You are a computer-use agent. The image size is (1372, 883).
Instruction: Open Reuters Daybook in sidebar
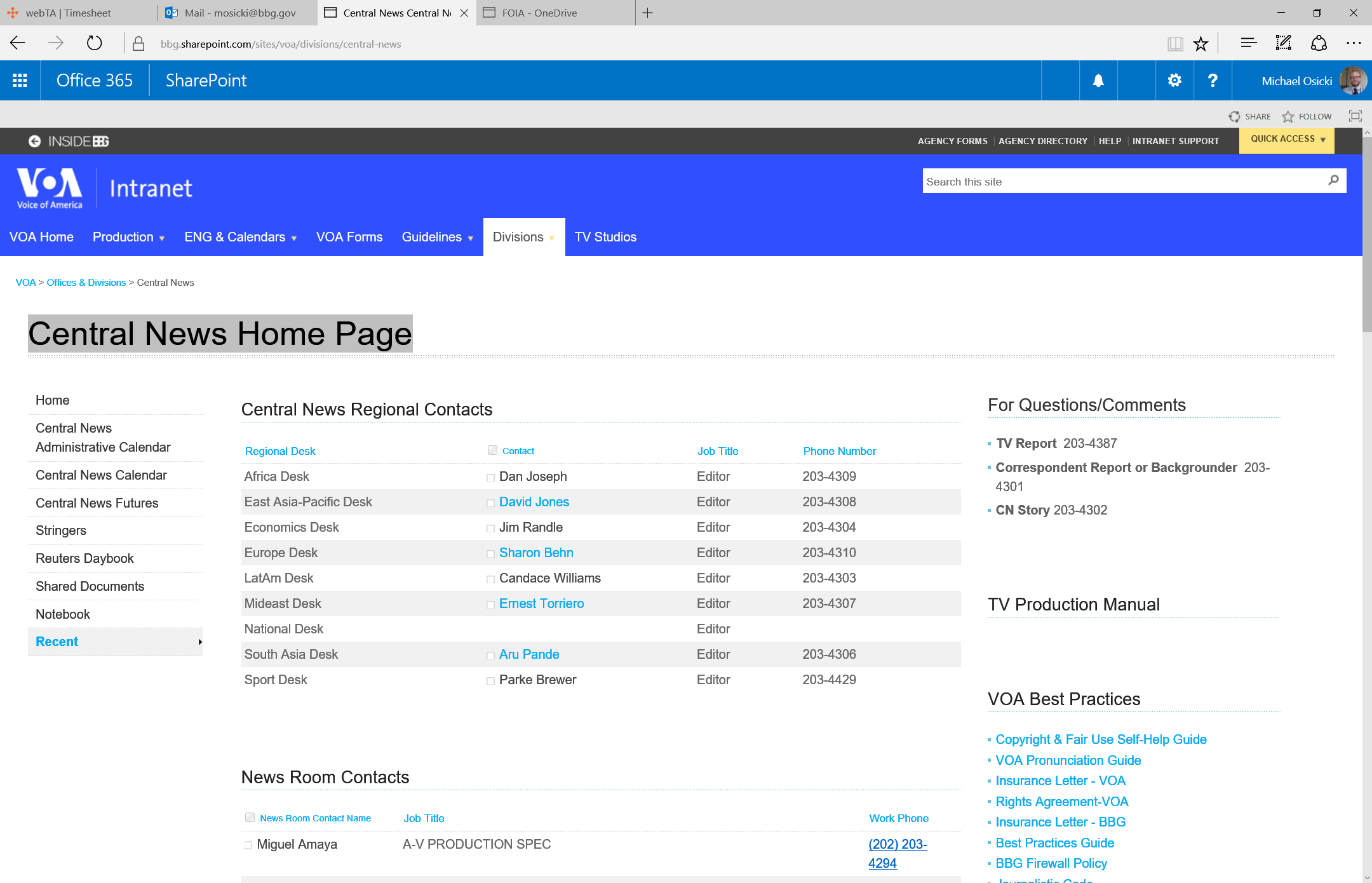click(x=84, y=558)
